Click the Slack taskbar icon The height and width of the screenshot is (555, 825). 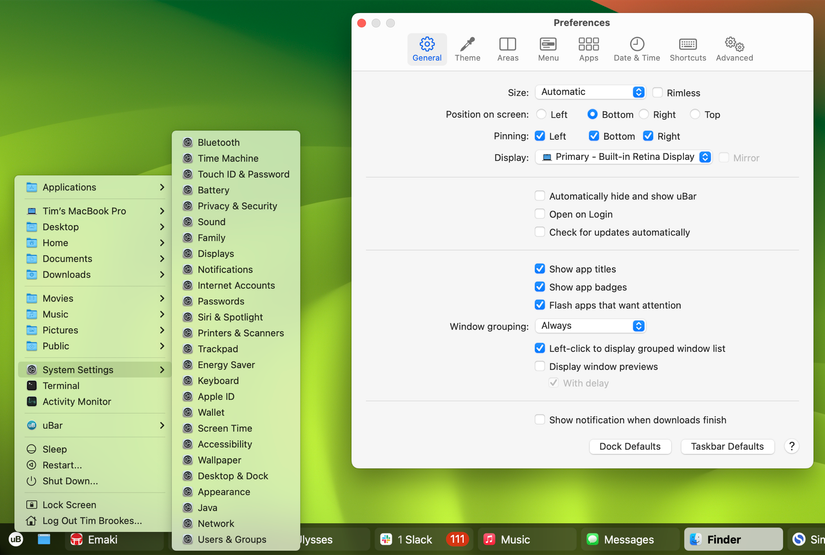pos(386,539)
